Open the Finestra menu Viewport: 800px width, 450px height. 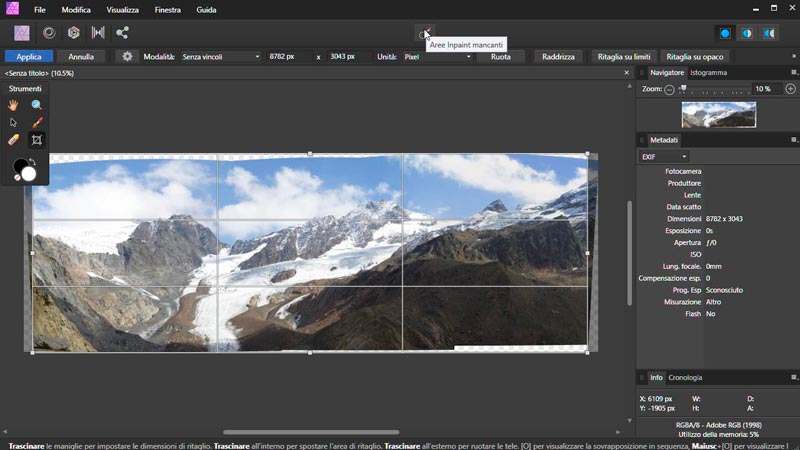[167, 10]
